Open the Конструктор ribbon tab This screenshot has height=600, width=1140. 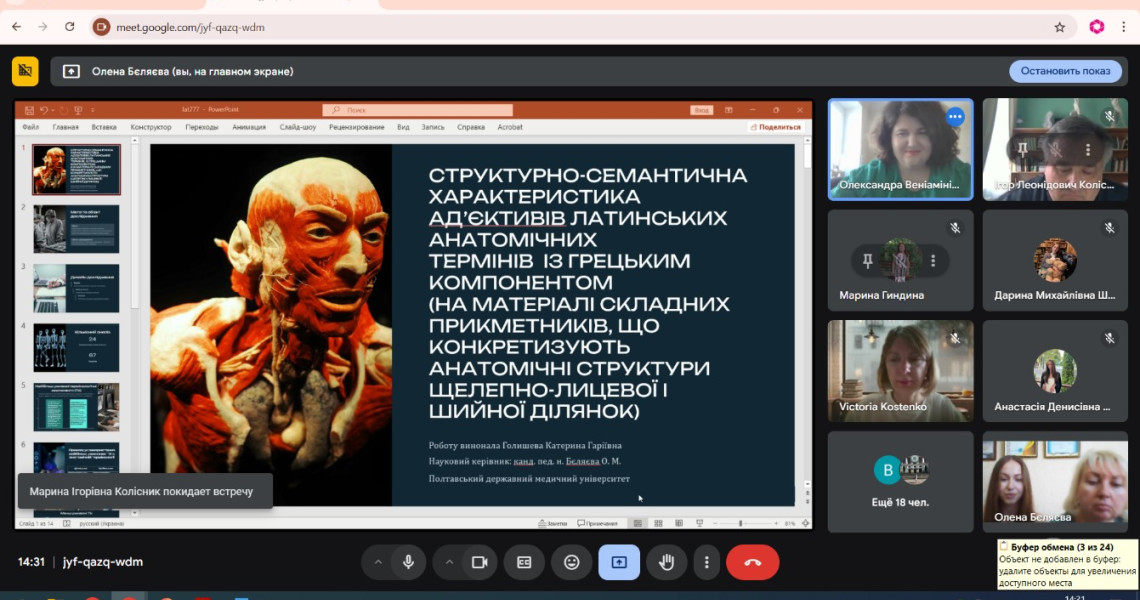click(151, 127)
